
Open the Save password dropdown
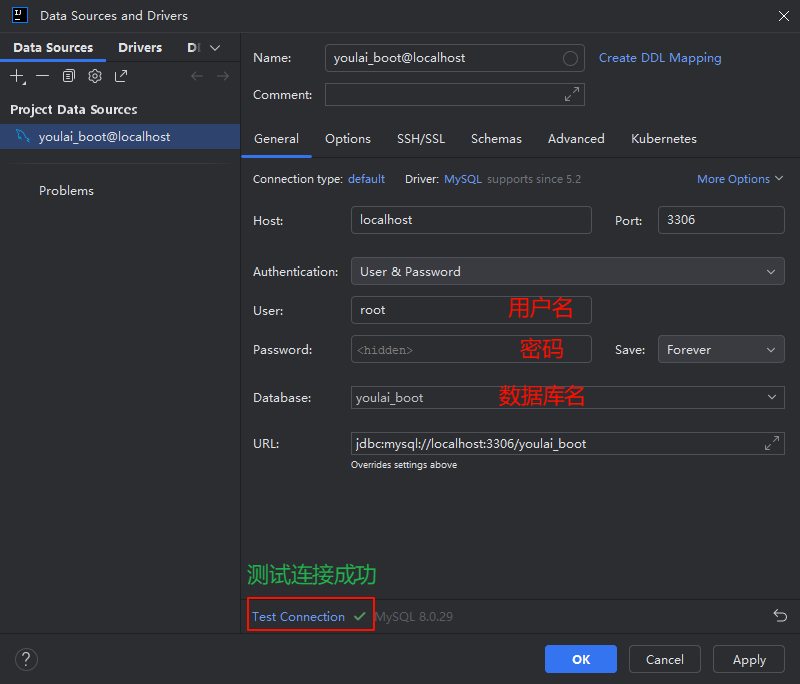(721, 349)
